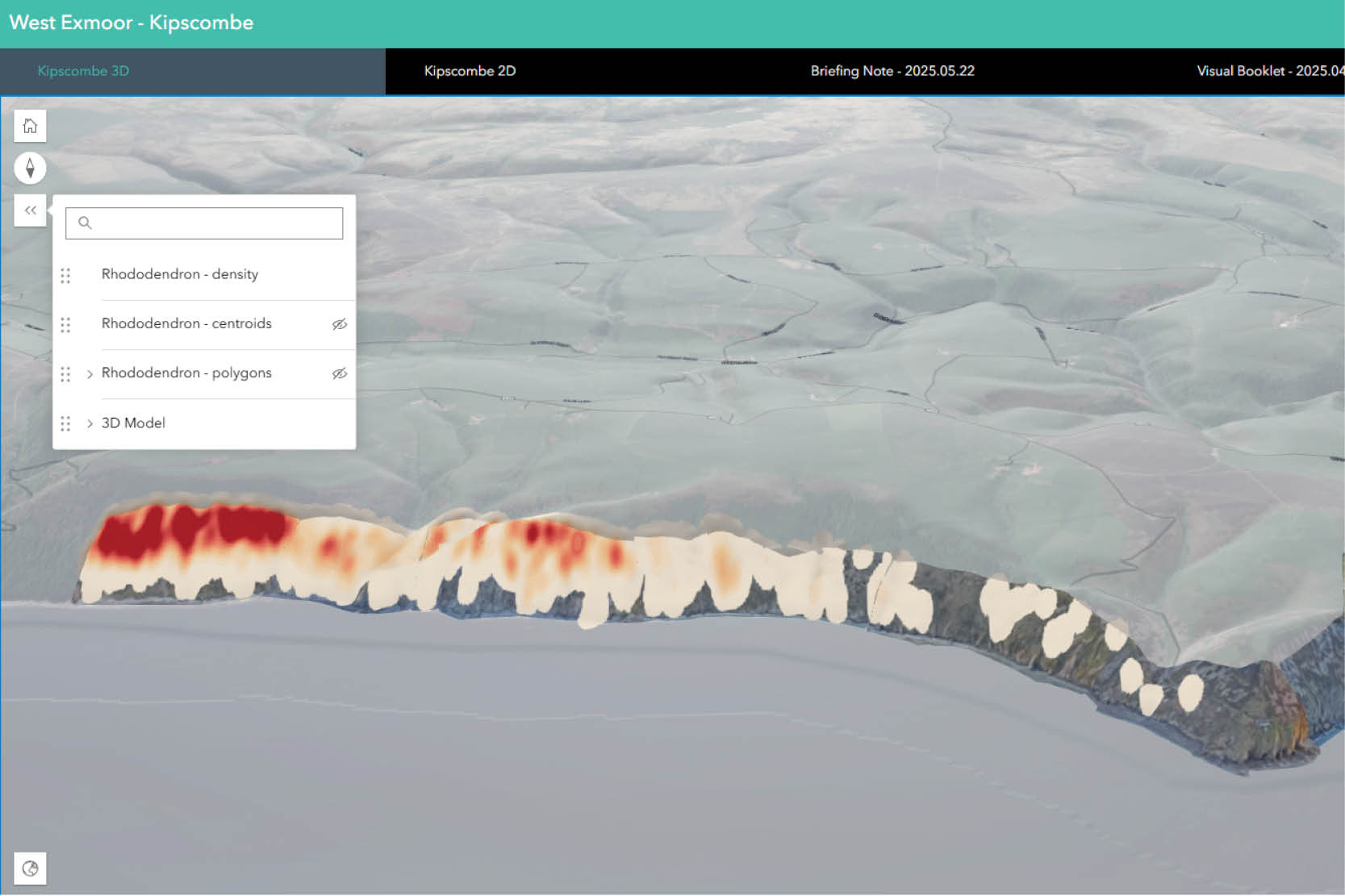Show the Rhododendron - polygons layer
1345x896 pixels.
click(x=340, y=373)
